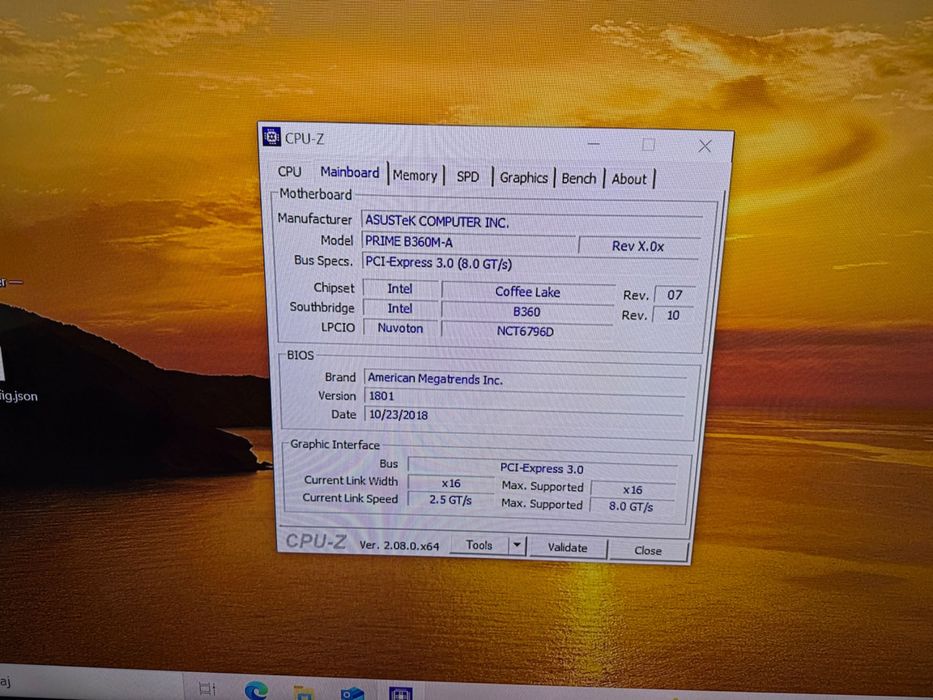Click the CPU-Z icon in the title bar
Image resolution: width=933 pixels, height=700 pixels.
tap(271, 137)
